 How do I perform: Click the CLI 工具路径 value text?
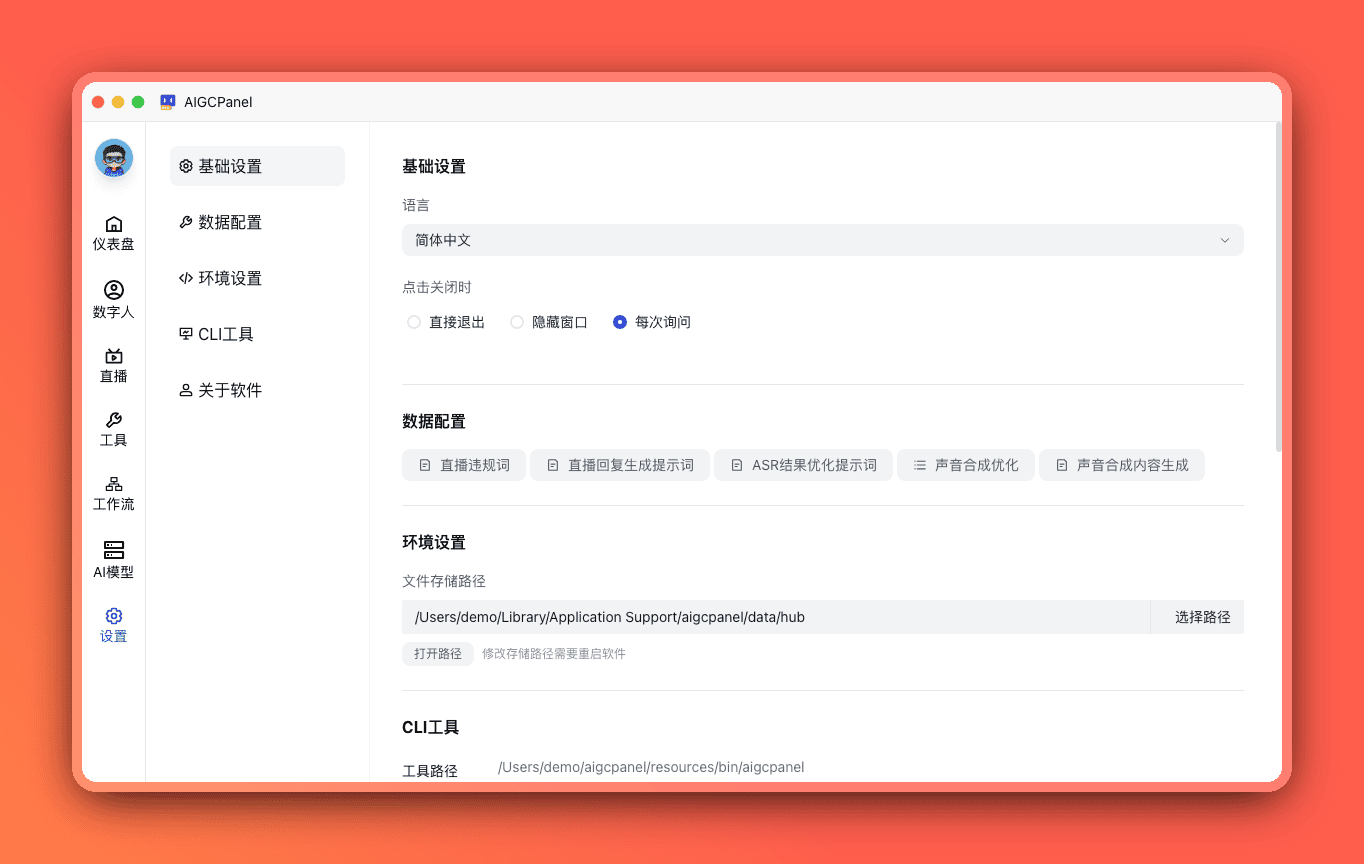click(651, 767)
